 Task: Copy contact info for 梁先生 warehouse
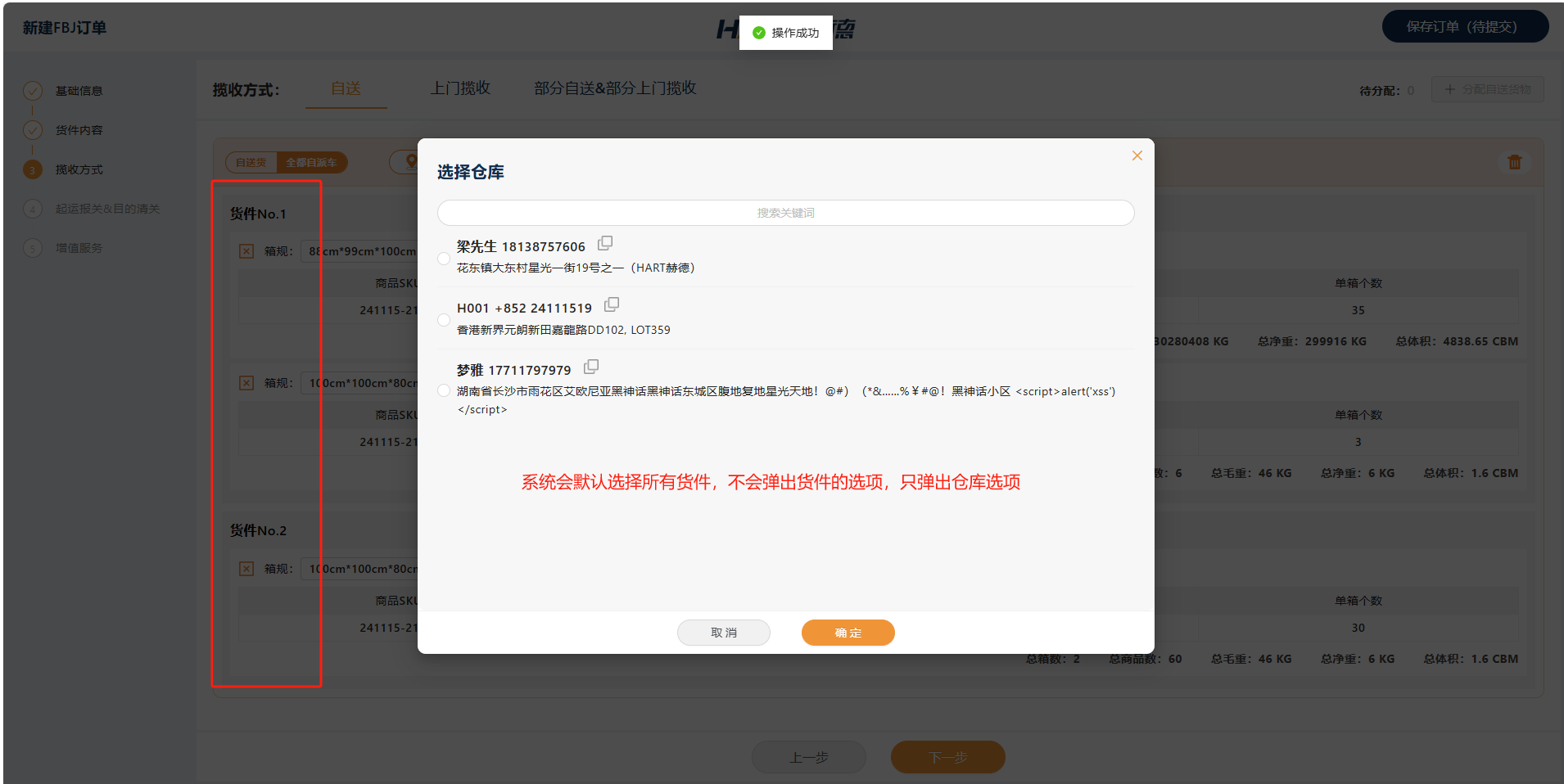(x=605, y=244)
